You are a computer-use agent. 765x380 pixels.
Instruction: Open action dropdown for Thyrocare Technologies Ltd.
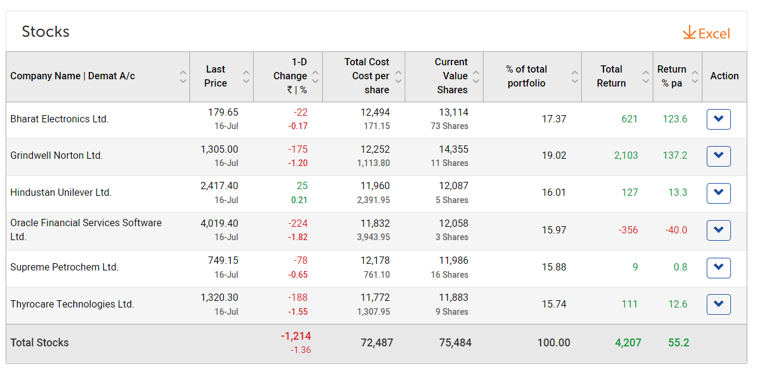[718, 304]
